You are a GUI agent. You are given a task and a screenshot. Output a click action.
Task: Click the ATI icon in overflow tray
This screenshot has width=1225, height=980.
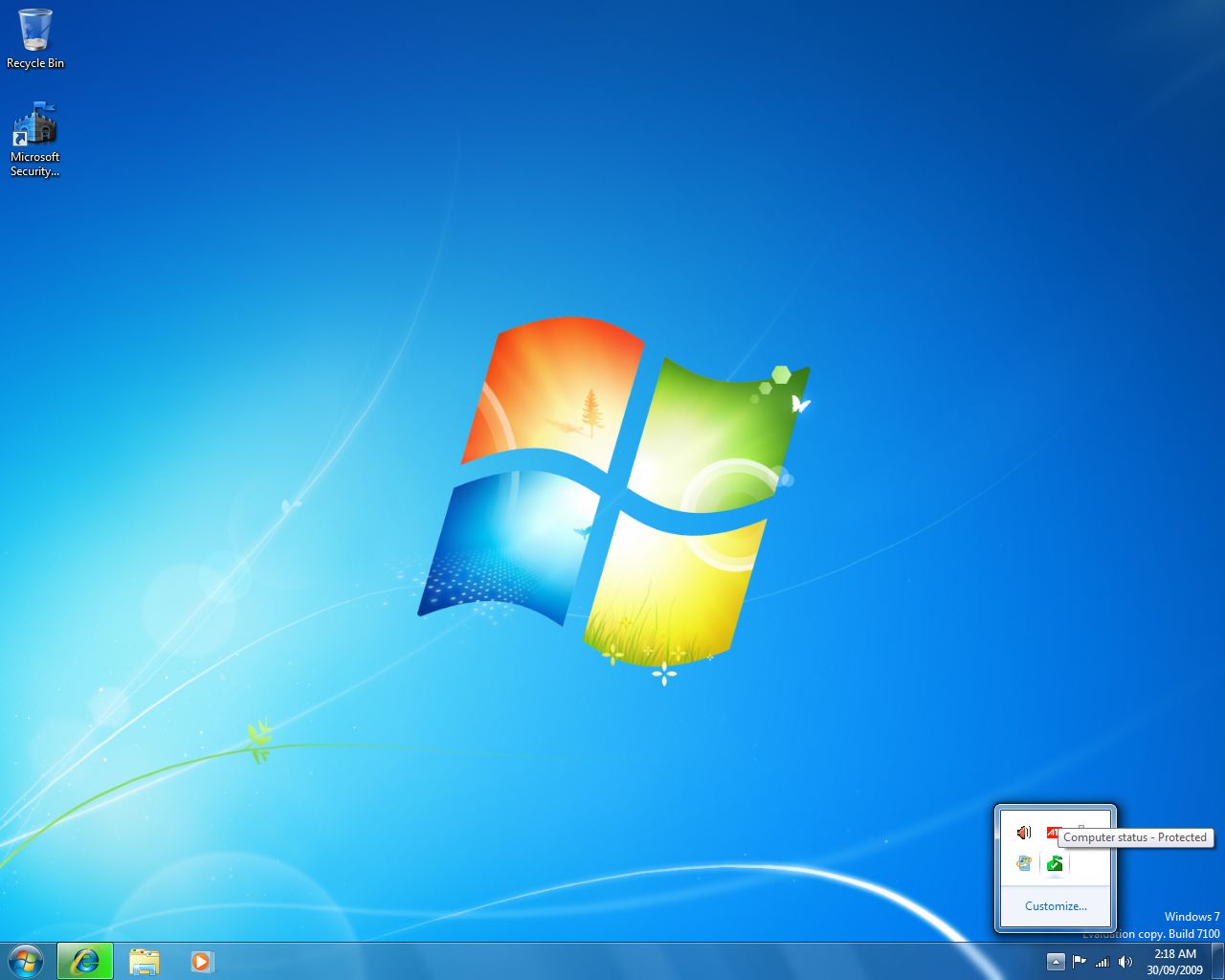1053,832
